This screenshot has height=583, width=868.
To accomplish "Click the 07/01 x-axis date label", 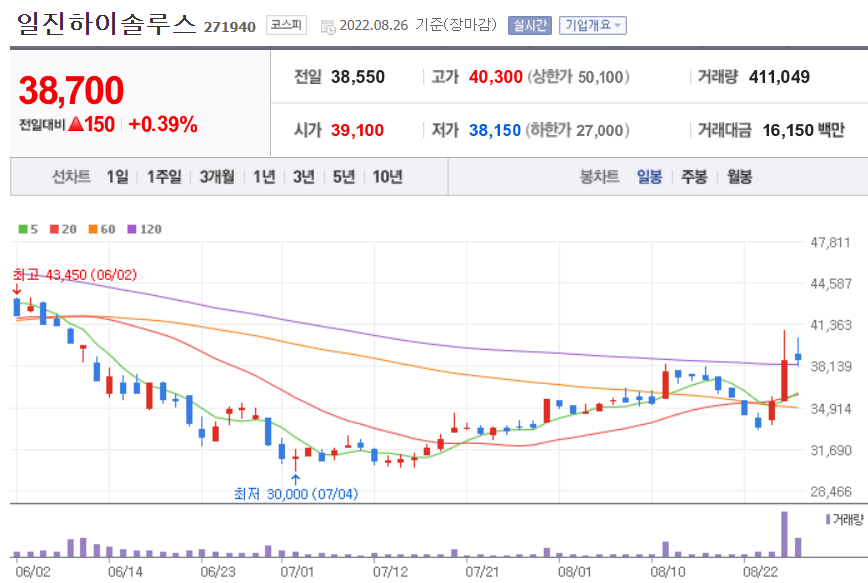I will pyautogui.click(x=297, y=571).
